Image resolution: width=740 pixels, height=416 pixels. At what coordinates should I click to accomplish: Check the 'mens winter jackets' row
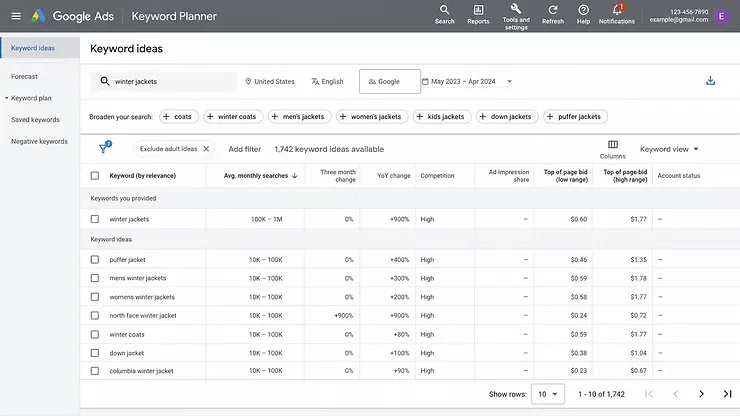click(x=95, y=278)
